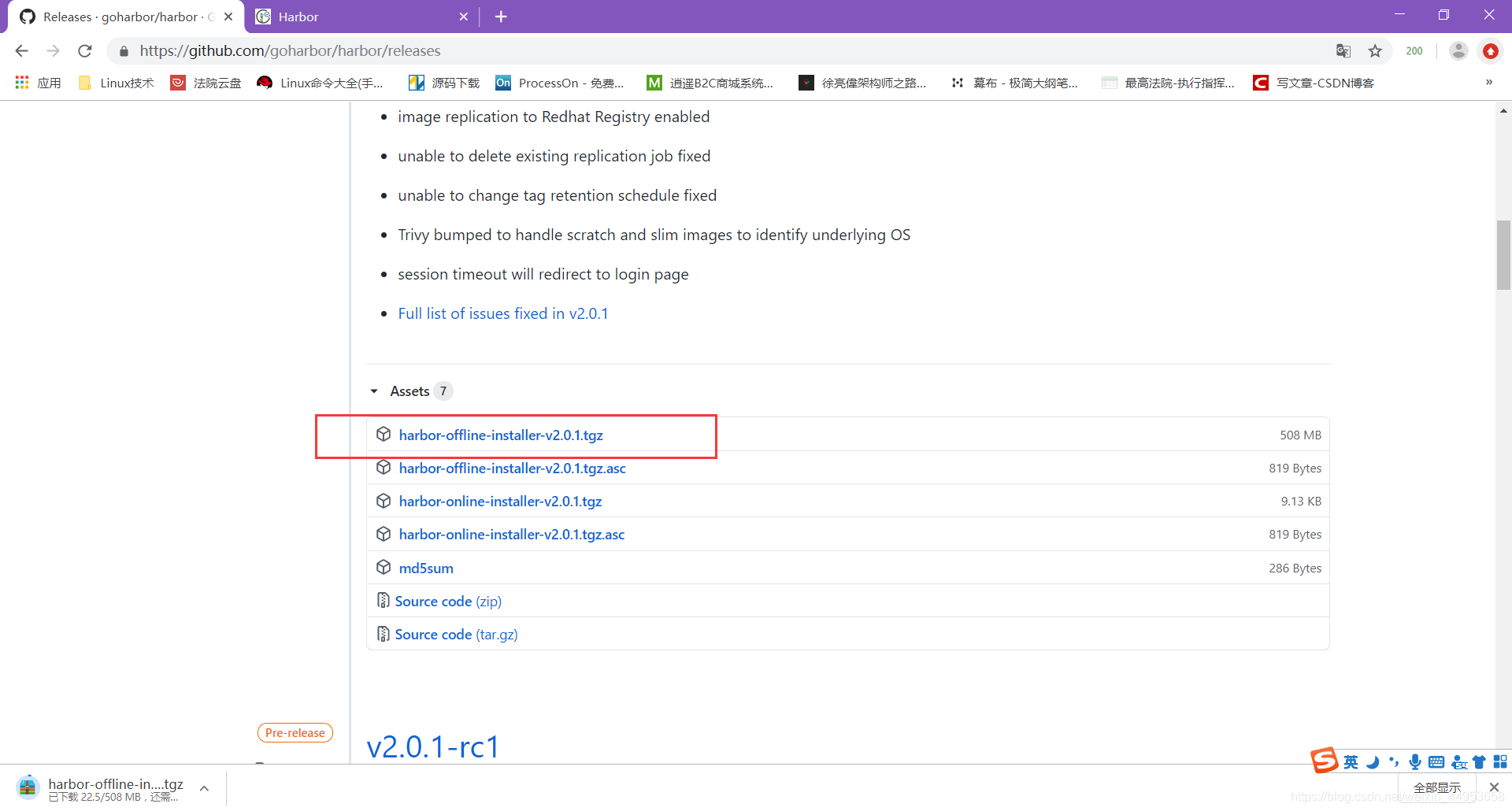This screenshot has width=1512, height=811.
Task: Open the Linux命令大全 bookmark
Action: point(321,83)
